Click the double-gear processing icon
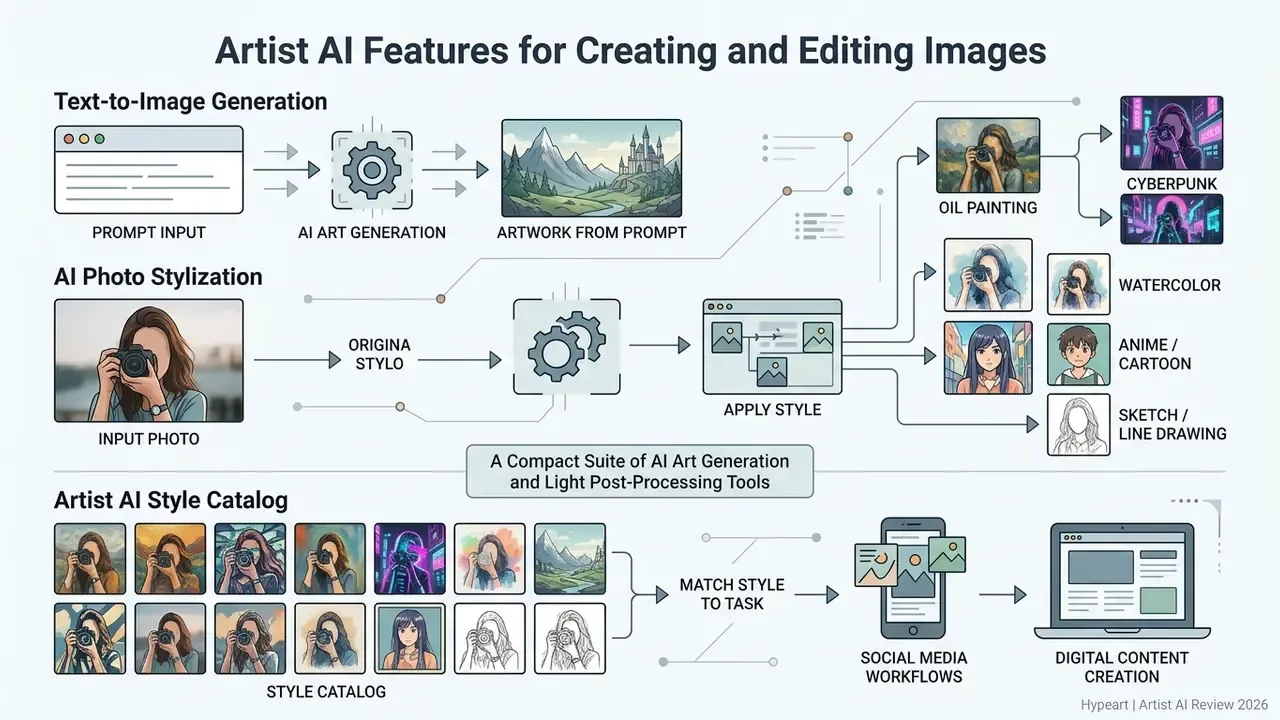Image resolution: width=1280 pixels, height=720 pixels. pos(566,346)
